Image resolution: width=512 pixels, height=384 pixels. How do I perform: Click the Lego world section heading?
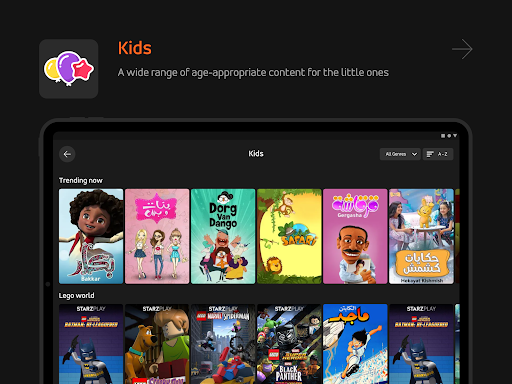[x=76, y=296]
